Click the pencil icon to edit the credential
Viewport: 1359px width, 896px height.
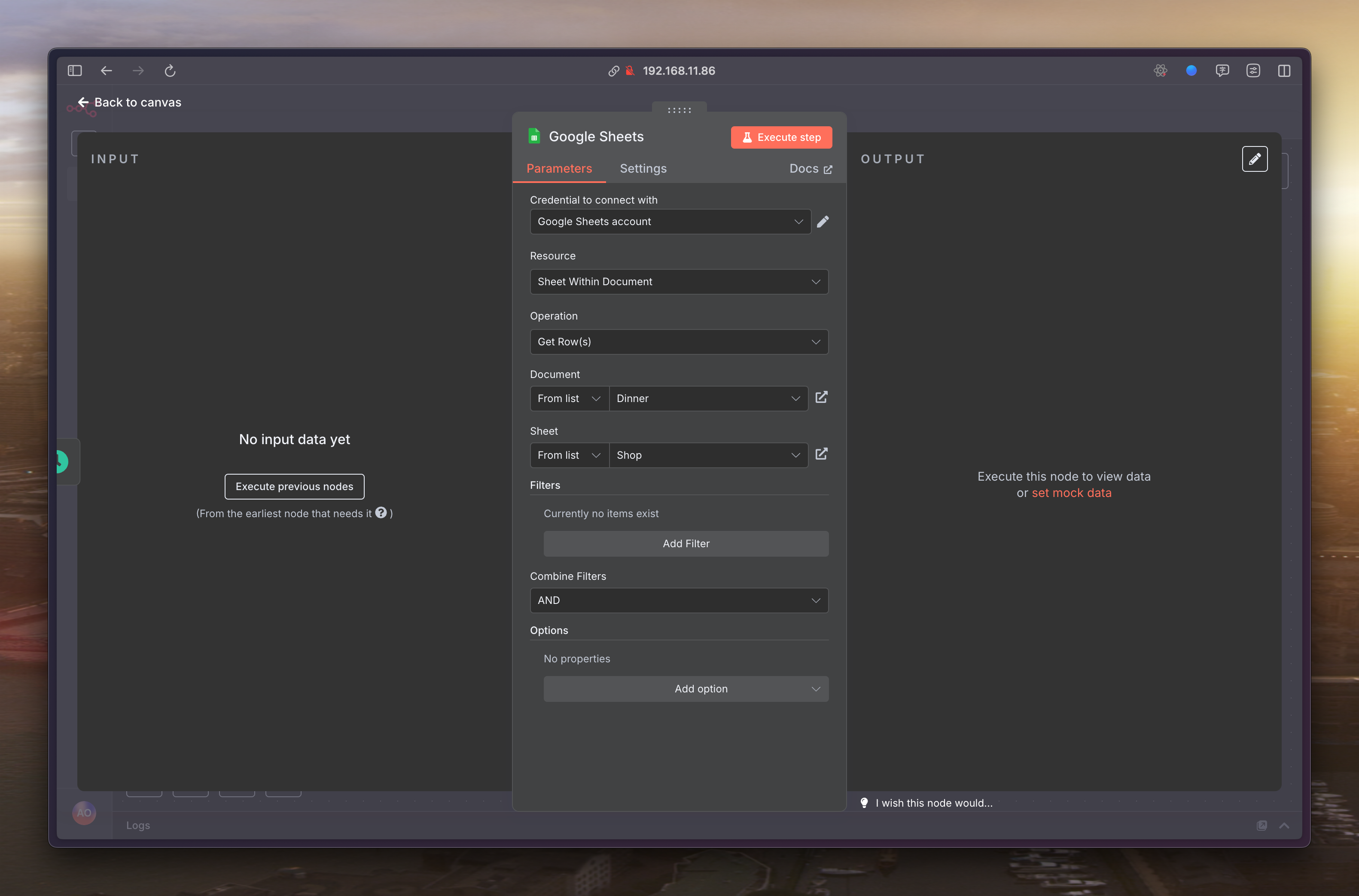(823, 222)
